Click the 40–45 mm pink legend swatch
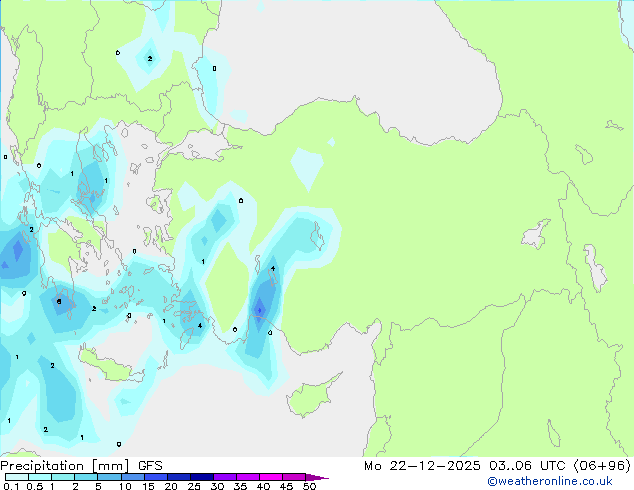Image resolution: width=634 pixels, height=490 pixels. [271, 477]
